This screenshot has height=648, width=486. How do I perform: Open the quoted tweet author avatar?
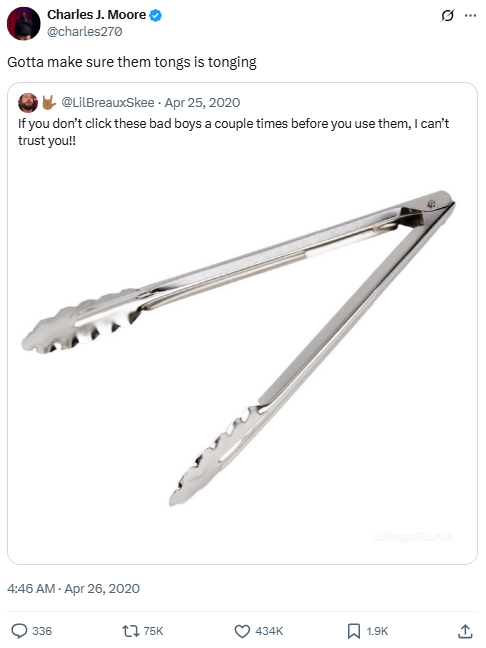click(x=28, y=102)
